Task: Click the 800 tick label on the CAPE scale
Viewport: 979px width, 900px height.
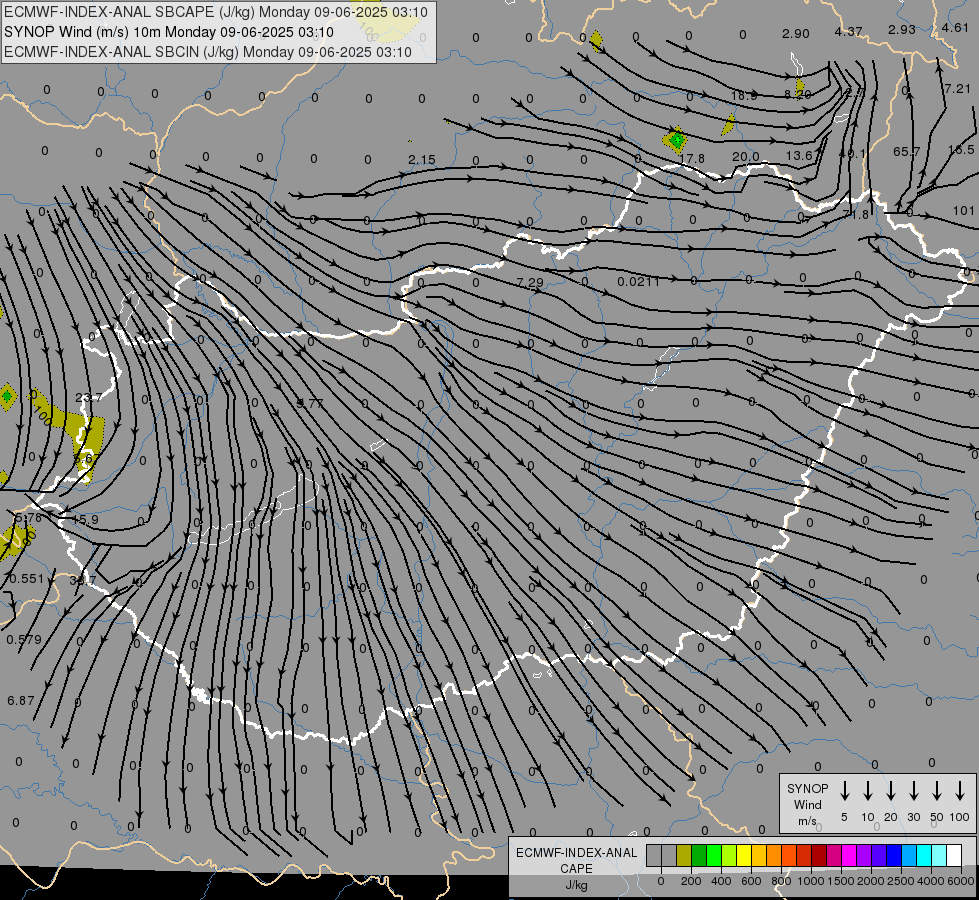Action: coord(781,881)
